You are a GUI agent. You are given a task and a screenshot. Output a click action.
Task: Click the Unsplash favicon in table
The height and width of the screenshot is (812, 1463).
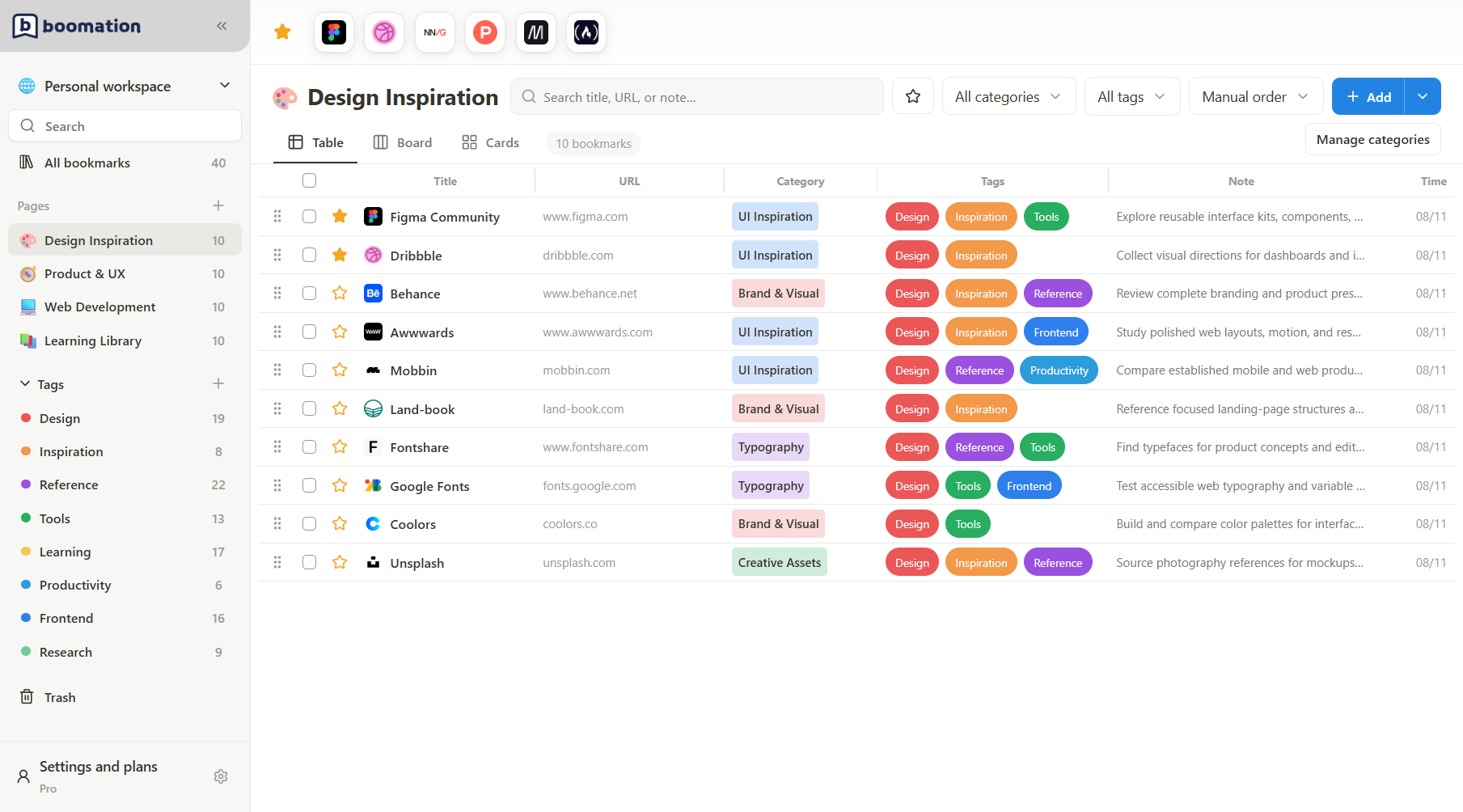point(373,562)
